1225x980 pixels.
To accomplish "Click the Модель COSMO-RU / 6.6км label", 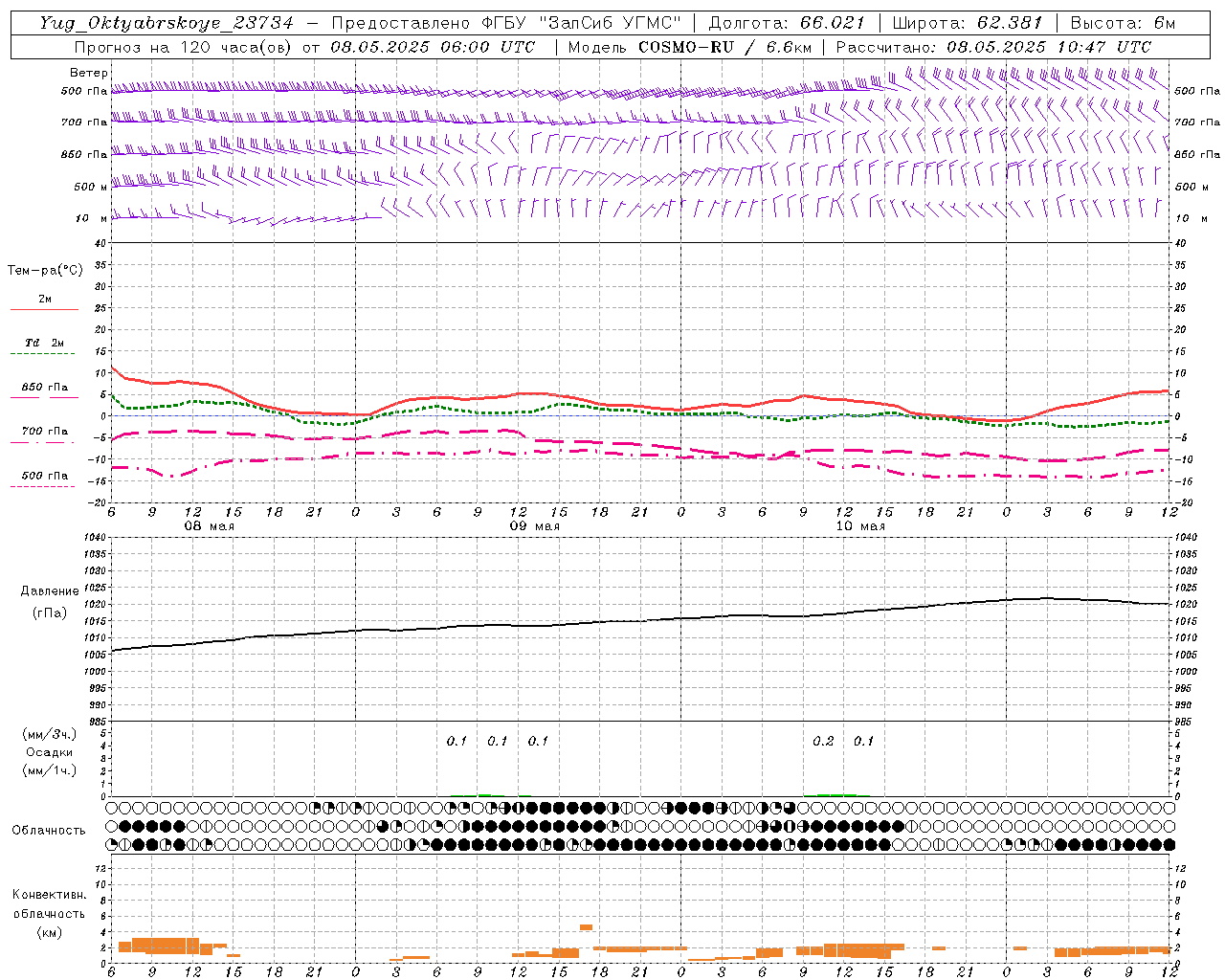I will pyautogui.click(x=690, y=47).
